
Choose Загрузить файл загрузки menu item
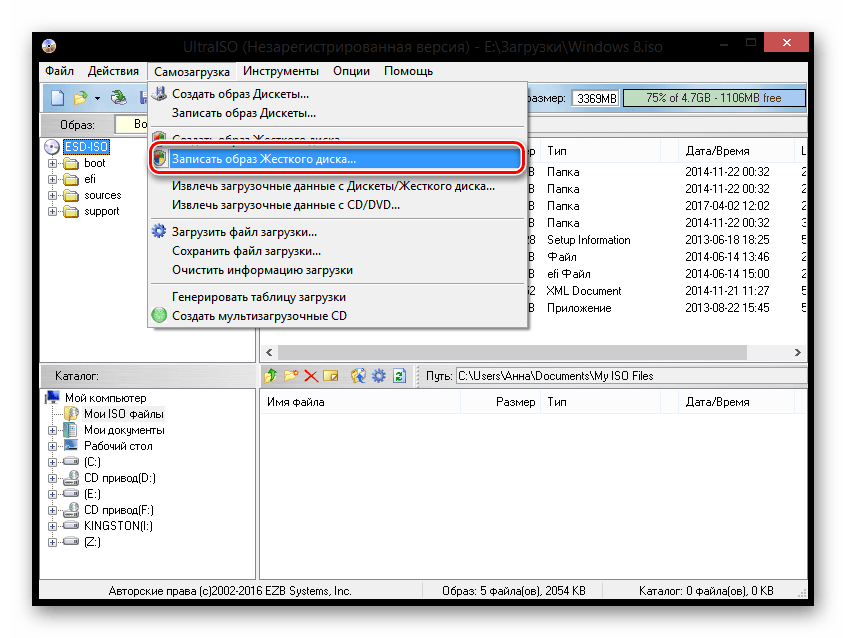pyautogui.click(x=244, y=232)
